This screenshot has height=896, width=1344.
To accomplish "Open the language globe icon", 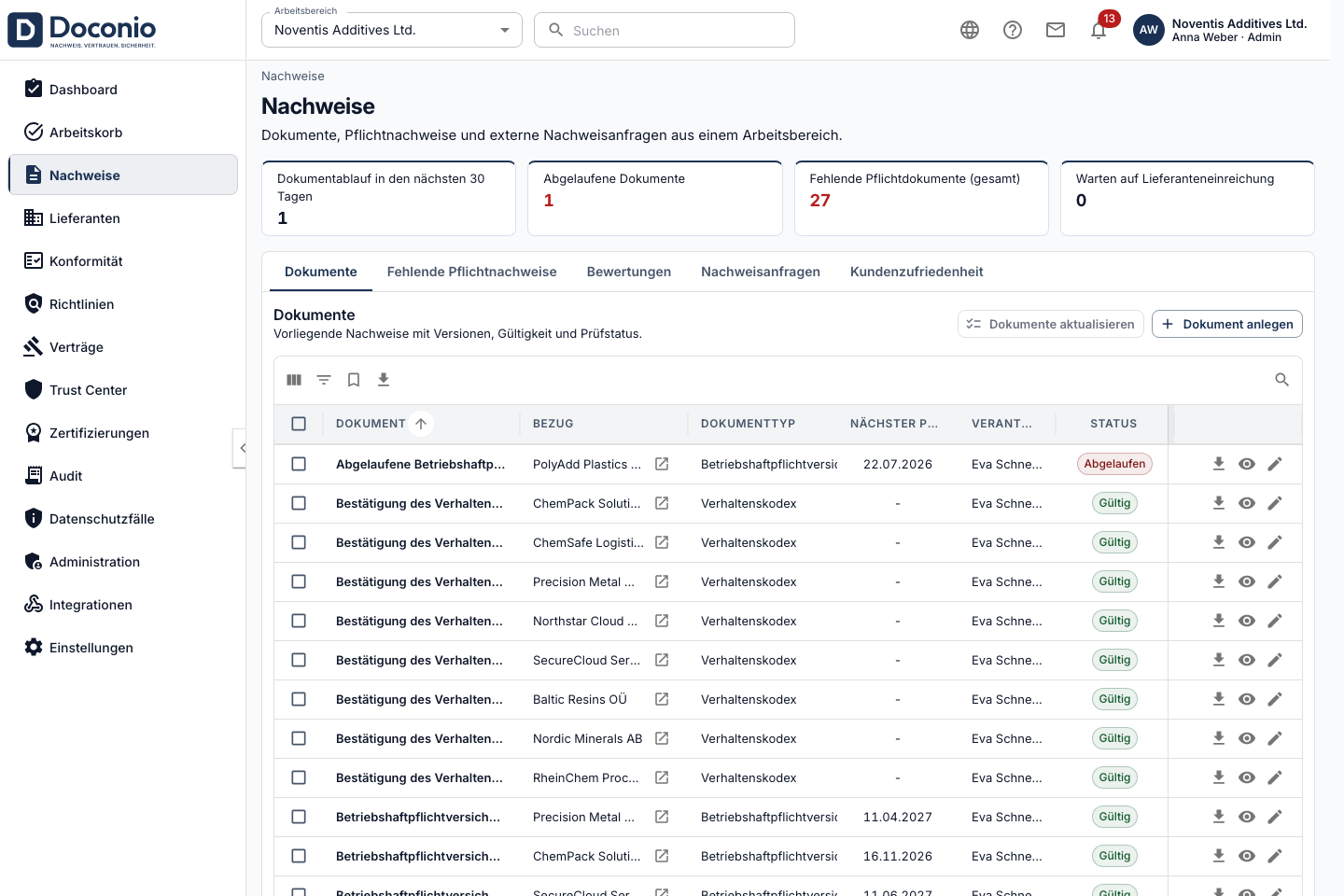I will point(970,30).
